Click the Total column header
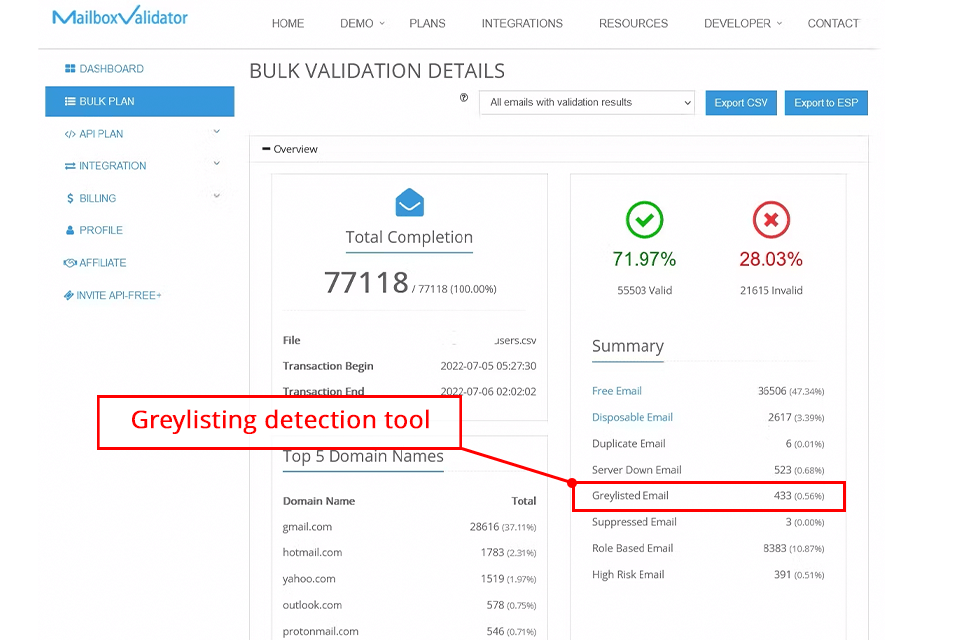Image resolution: width=960 pixels, height=640 pixels. click(x=524, y=501)
